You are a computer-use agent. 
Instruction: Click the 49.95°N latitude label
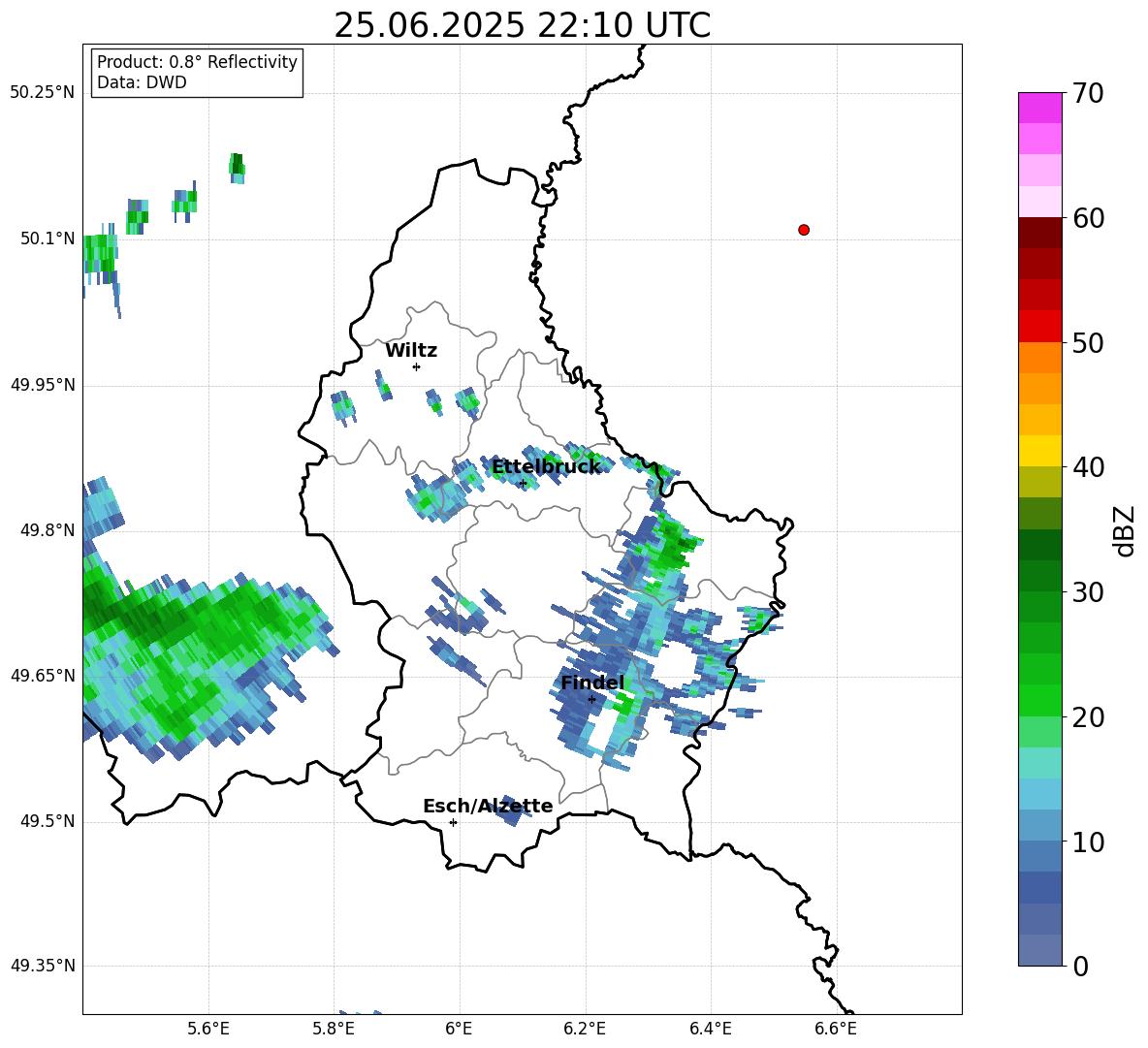pyautogui.click(x=43, y=384)
